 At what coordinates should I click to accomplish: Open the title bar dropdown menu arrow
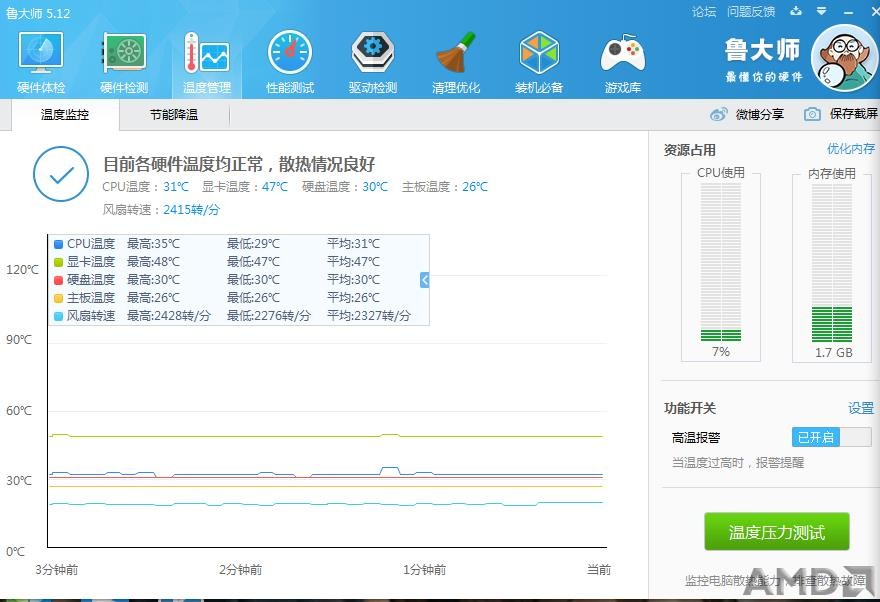click(x=822, y=11)
